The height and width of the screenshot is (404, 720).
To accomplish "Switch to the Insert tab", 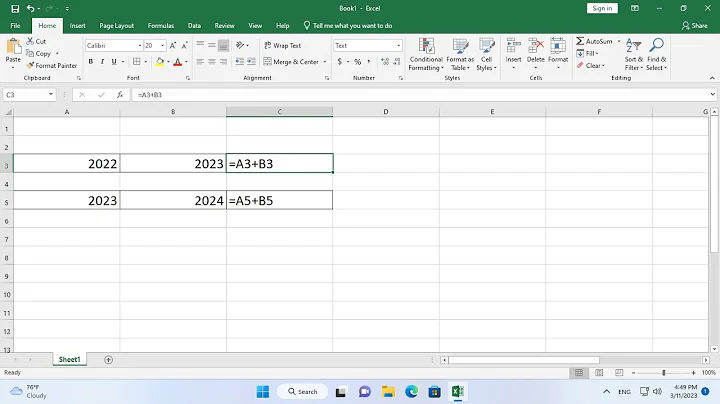I will [77, 26].
